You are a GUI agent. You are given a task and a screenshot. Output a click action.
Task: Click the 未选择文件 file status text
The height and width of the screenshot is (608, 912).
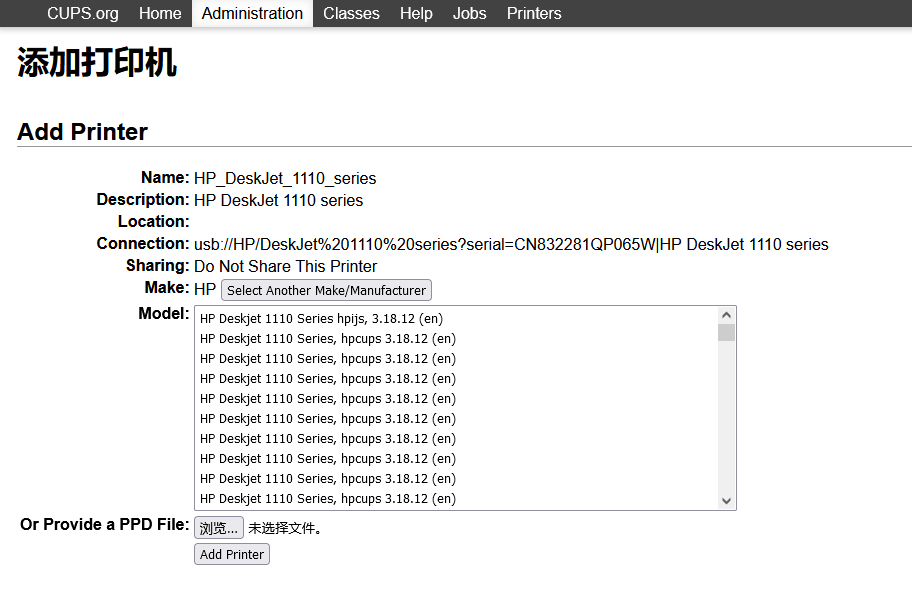[x=285, y=528]
